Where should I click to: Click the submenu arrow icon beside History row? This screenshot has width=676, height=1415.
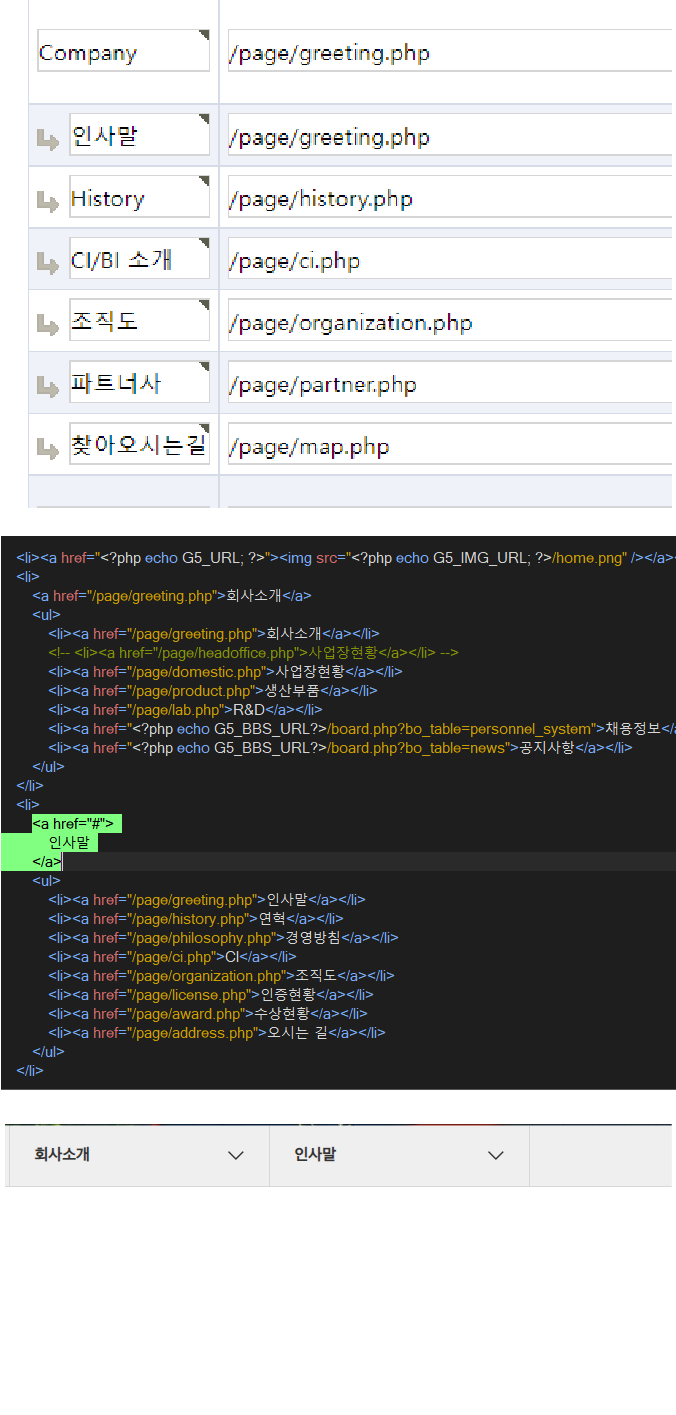[x=47, y=202]
